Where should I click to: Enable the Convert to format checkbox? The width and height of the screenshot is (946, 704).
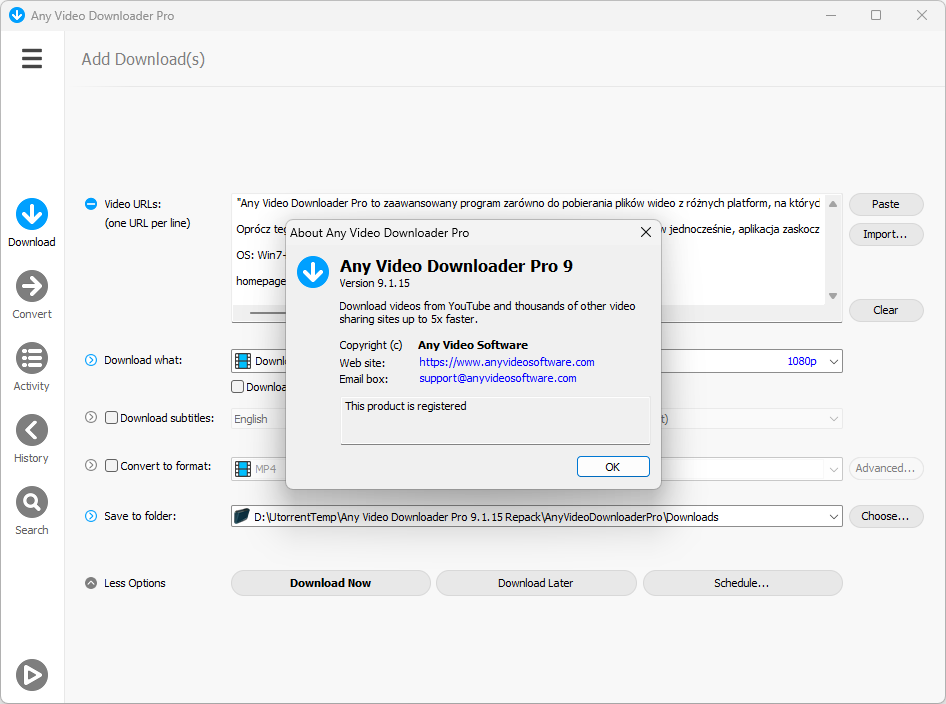[x=111, y=466]
